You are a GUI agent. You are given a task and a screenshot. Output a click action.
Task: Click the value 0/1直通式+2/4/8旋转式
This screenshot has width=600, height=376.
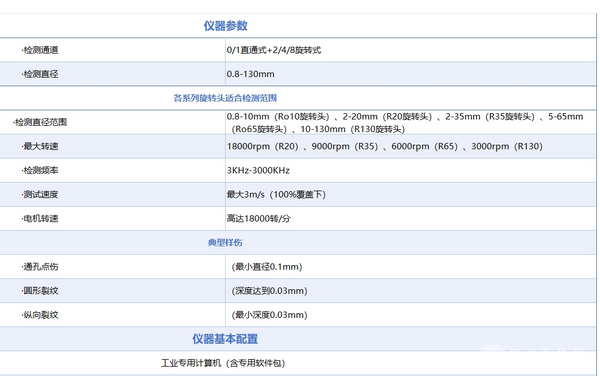point(274,50)
